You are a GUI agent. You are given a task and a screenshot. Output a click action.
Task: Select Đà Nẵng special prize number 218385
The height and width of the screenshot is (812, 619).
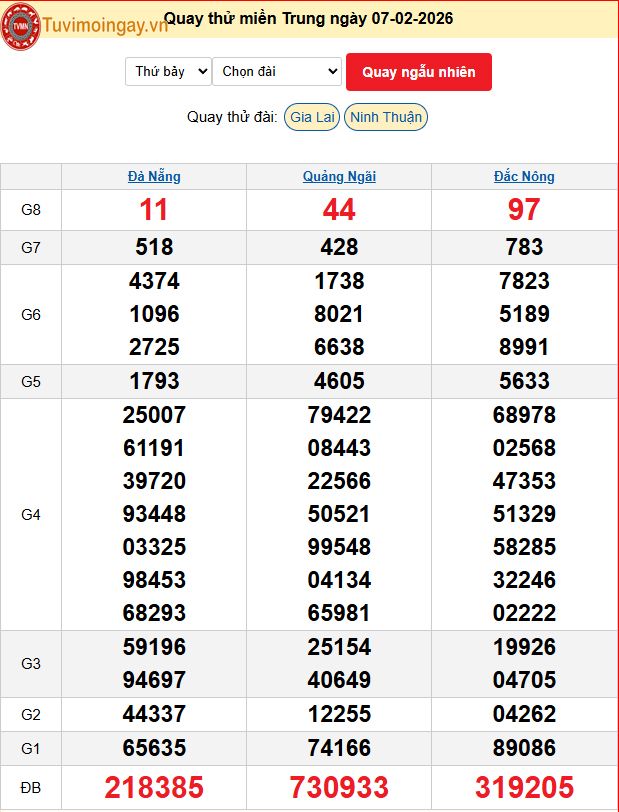tap(154, 788)
